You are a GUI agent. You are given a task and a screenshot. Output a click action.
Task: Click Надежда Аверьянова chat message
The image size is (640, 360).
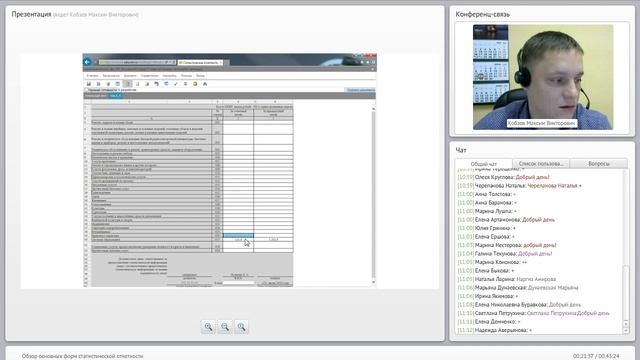click(x=495, y=330)
